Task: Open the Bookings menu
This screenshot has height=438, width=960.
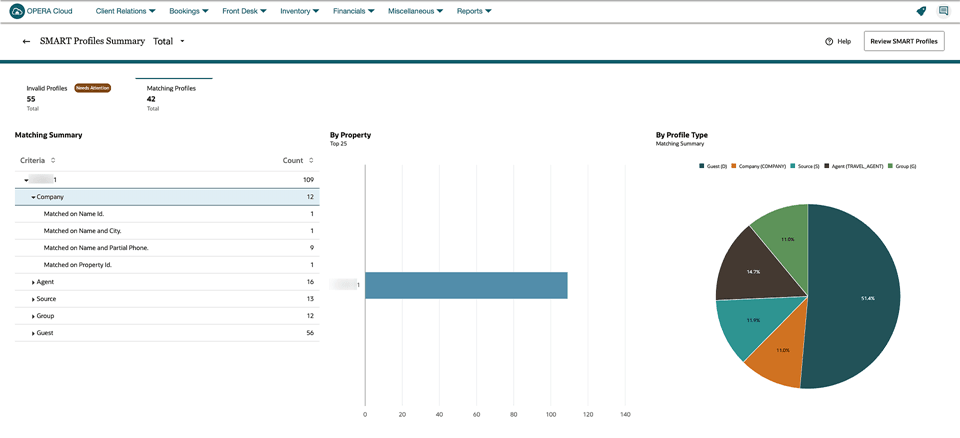Action: [x=189, y=11]
